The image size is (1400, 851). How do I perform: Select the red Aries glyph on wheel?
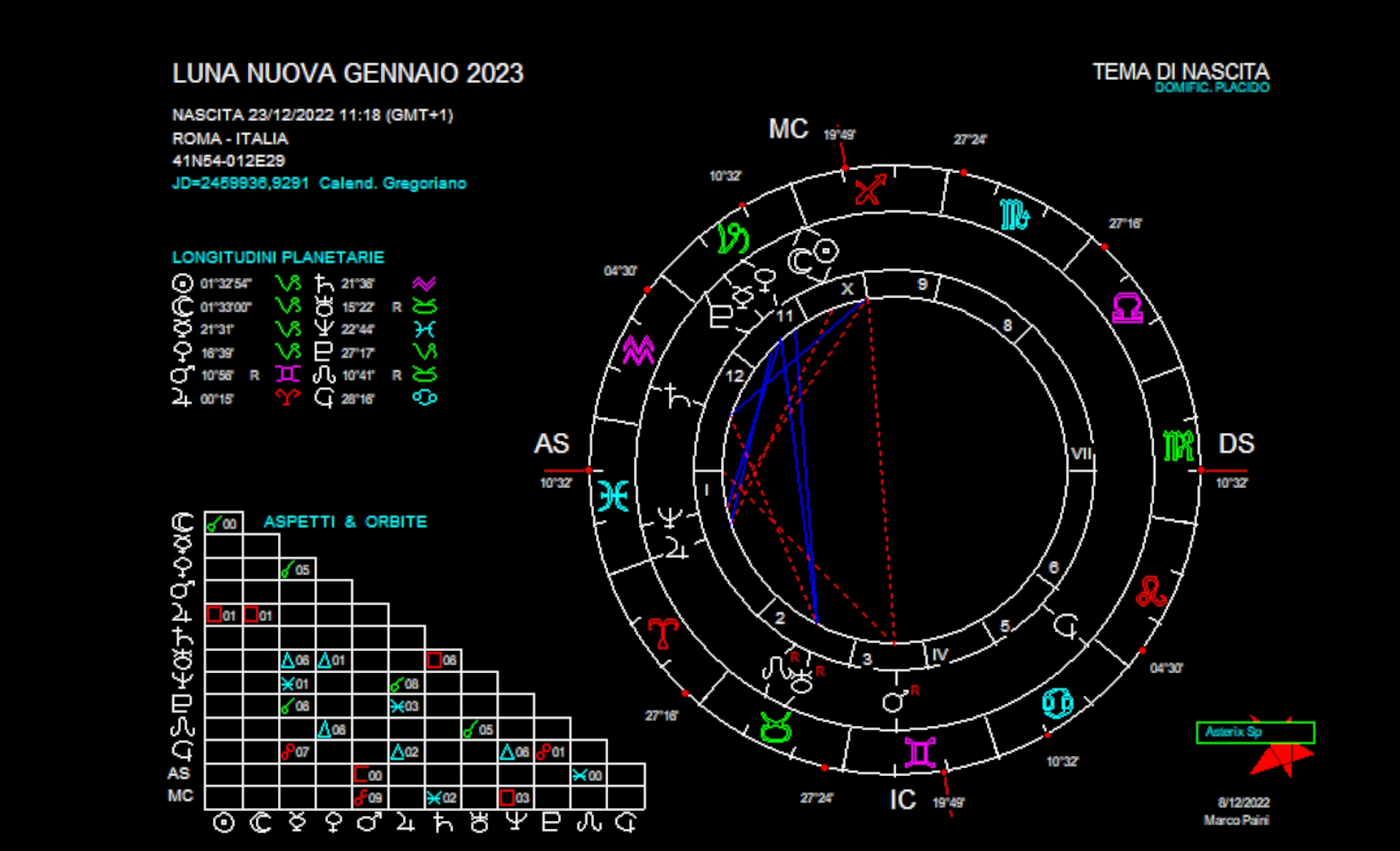[x=662, y=633]
